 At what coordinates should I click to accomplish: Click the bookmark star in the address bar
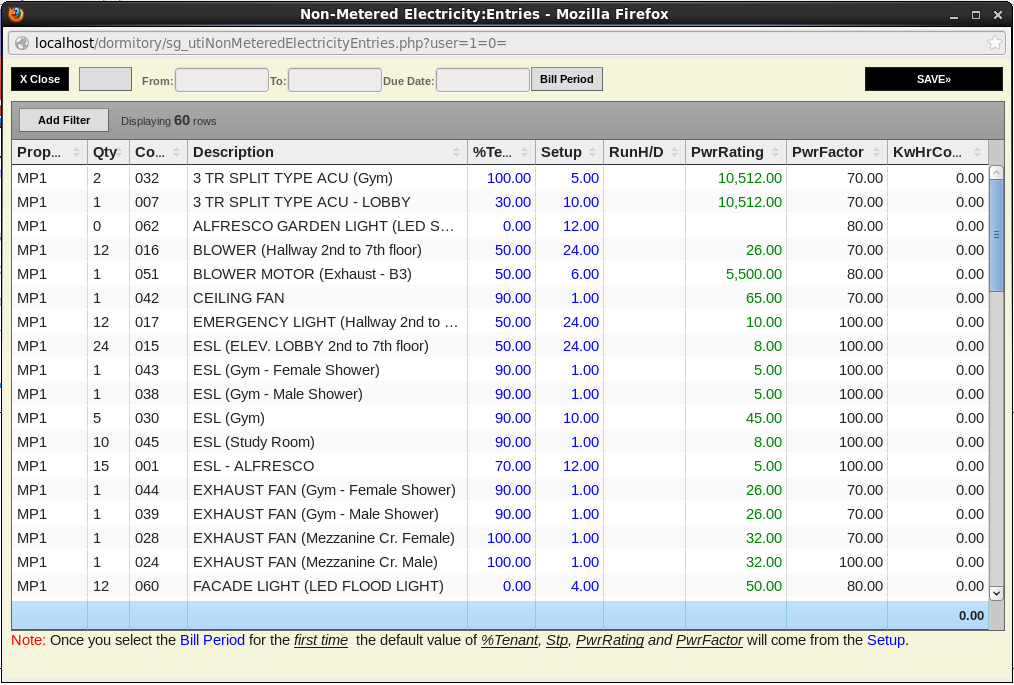[995, 43]
